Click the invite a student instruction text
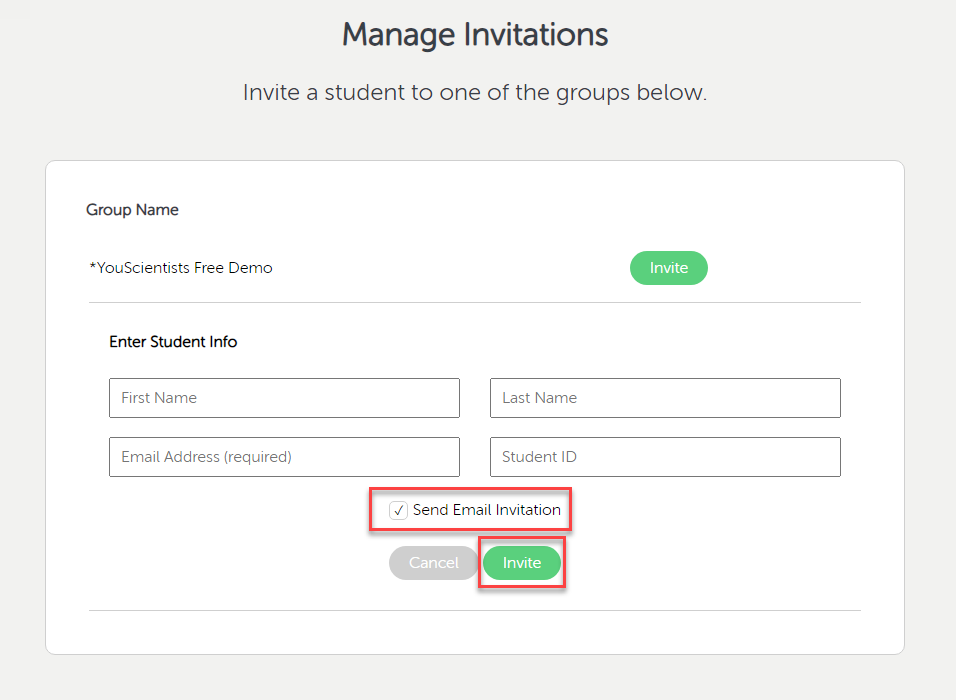 click(474, 92)
